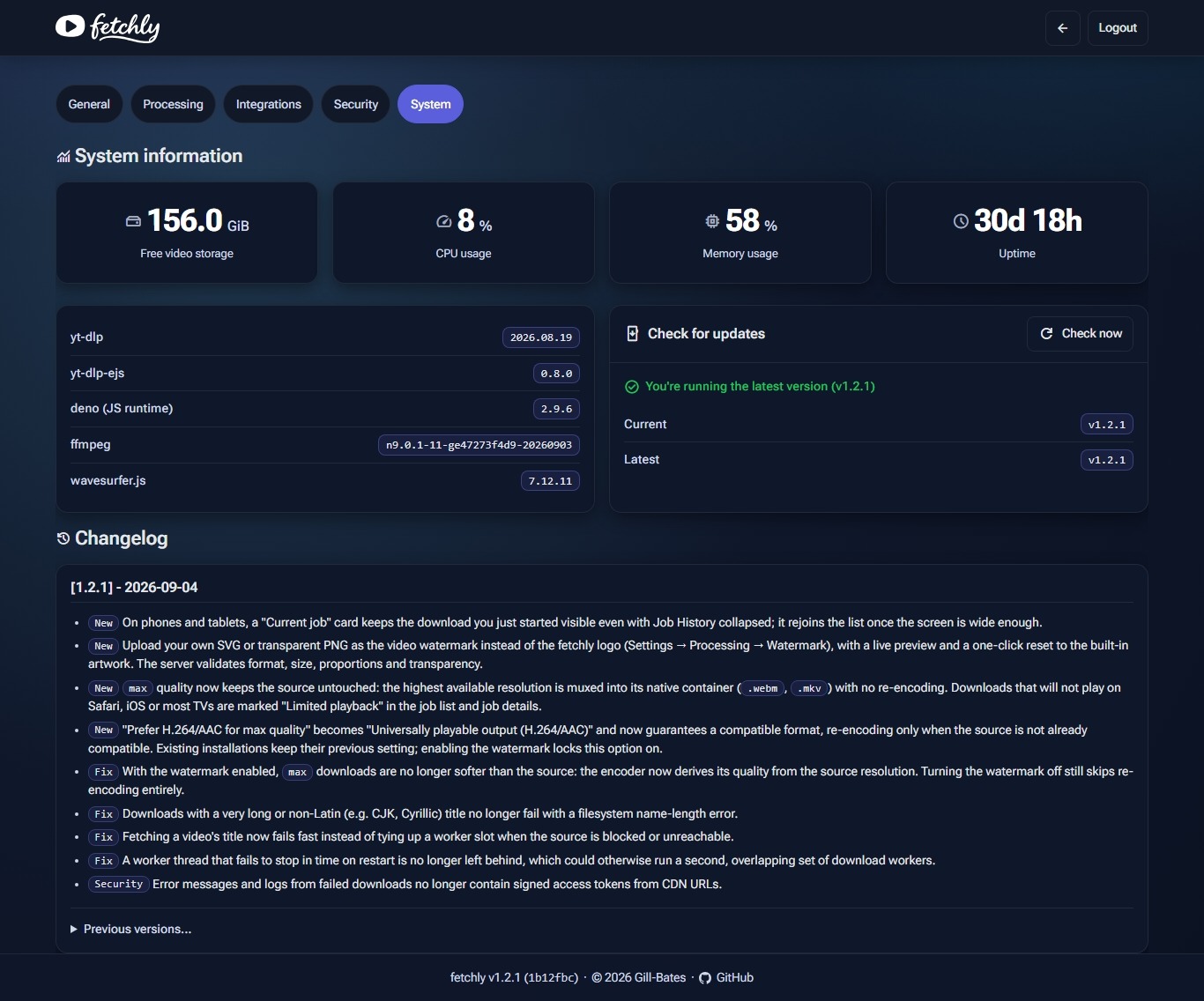Click the [1.2.1] - 2026-09-04 heading

tap(134, 588)
